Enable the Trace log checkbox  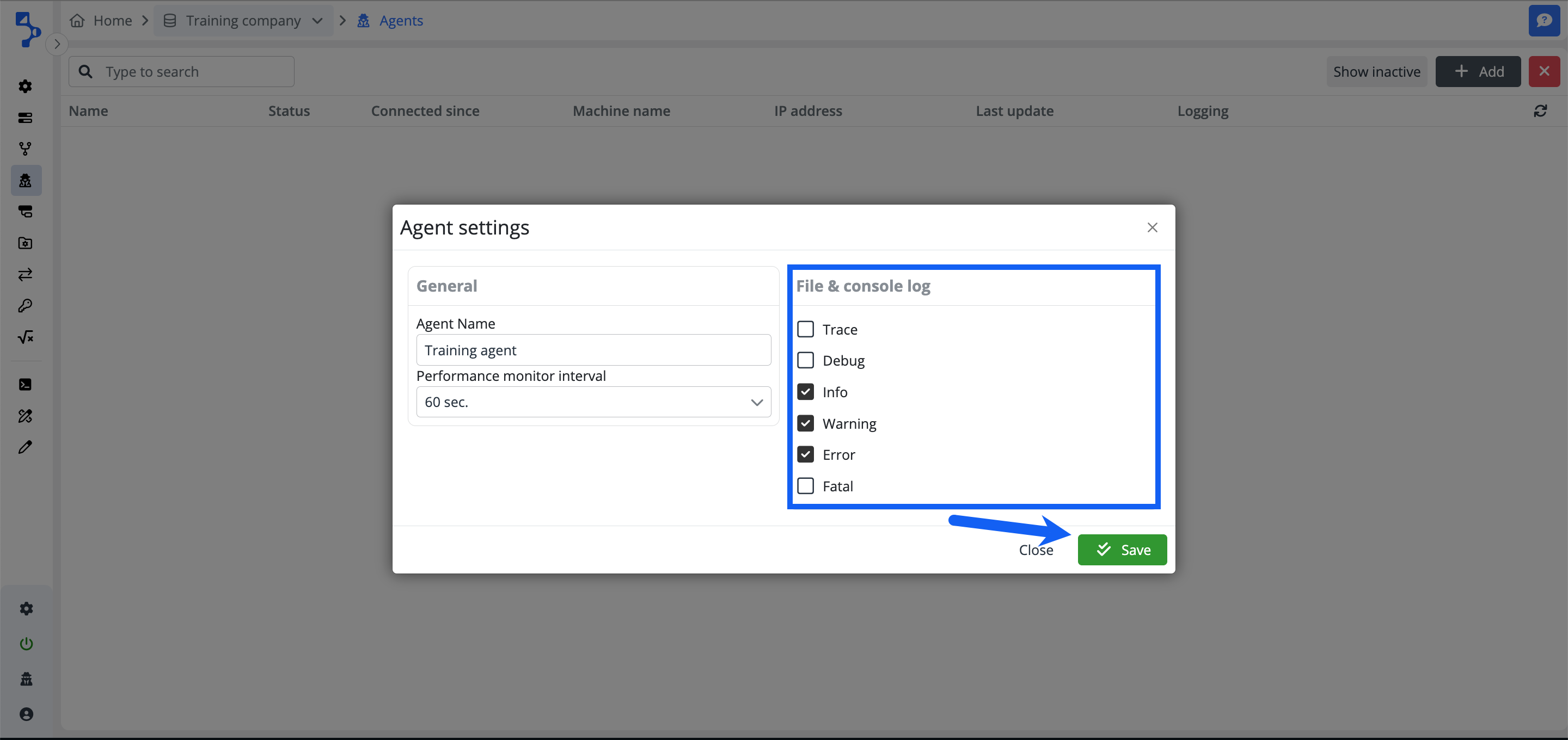[x=805, y=329]
